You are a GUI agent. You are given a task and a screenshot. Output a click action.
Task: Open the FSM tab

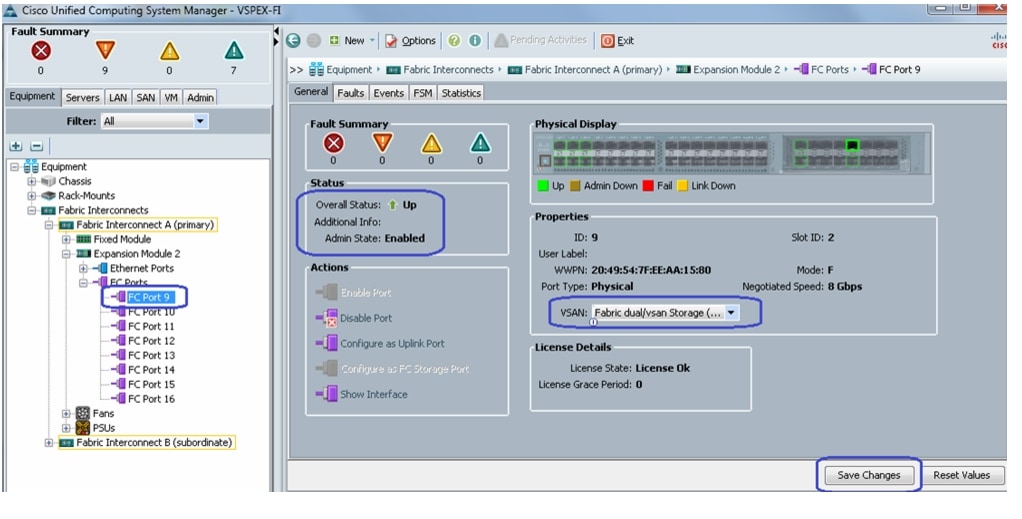point(423,93)
